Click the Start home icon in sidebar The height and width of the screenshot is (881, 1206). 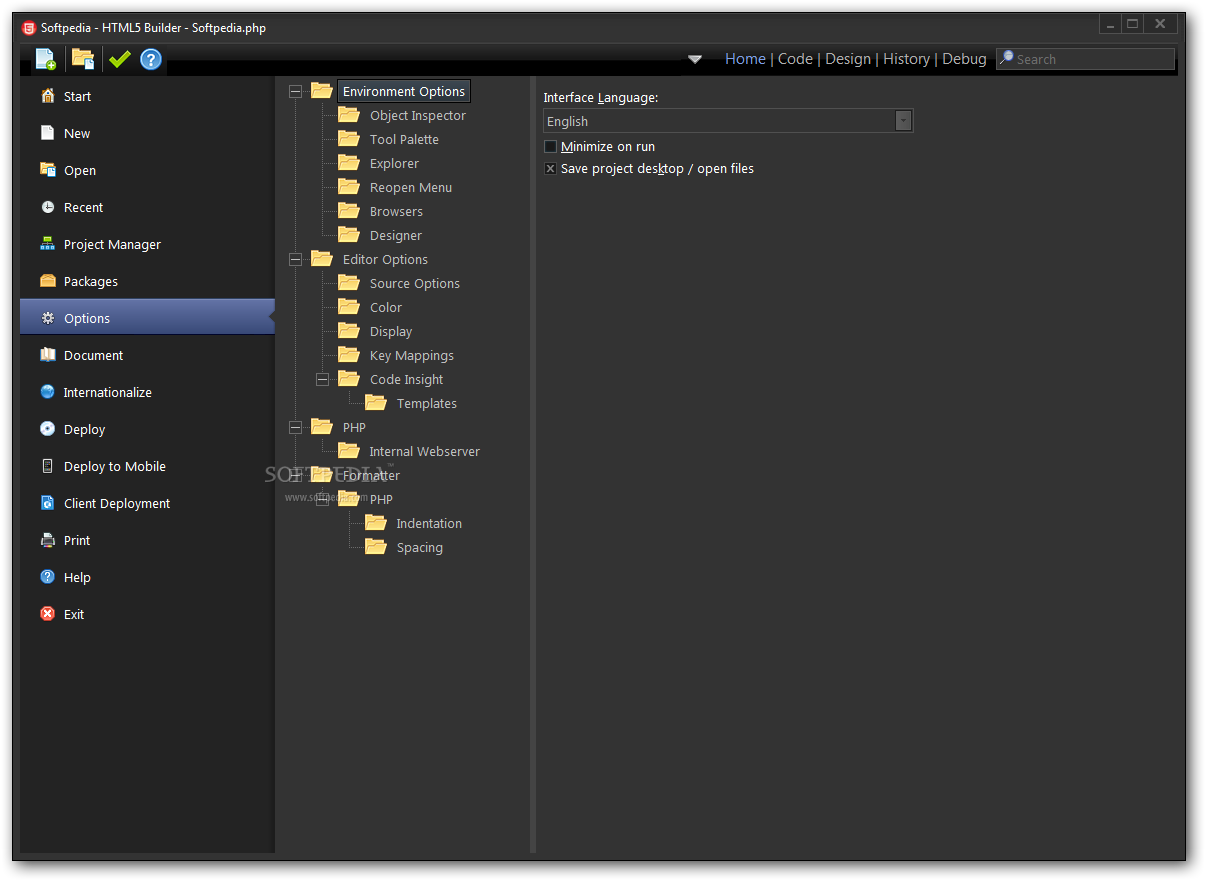coord(48,96)
